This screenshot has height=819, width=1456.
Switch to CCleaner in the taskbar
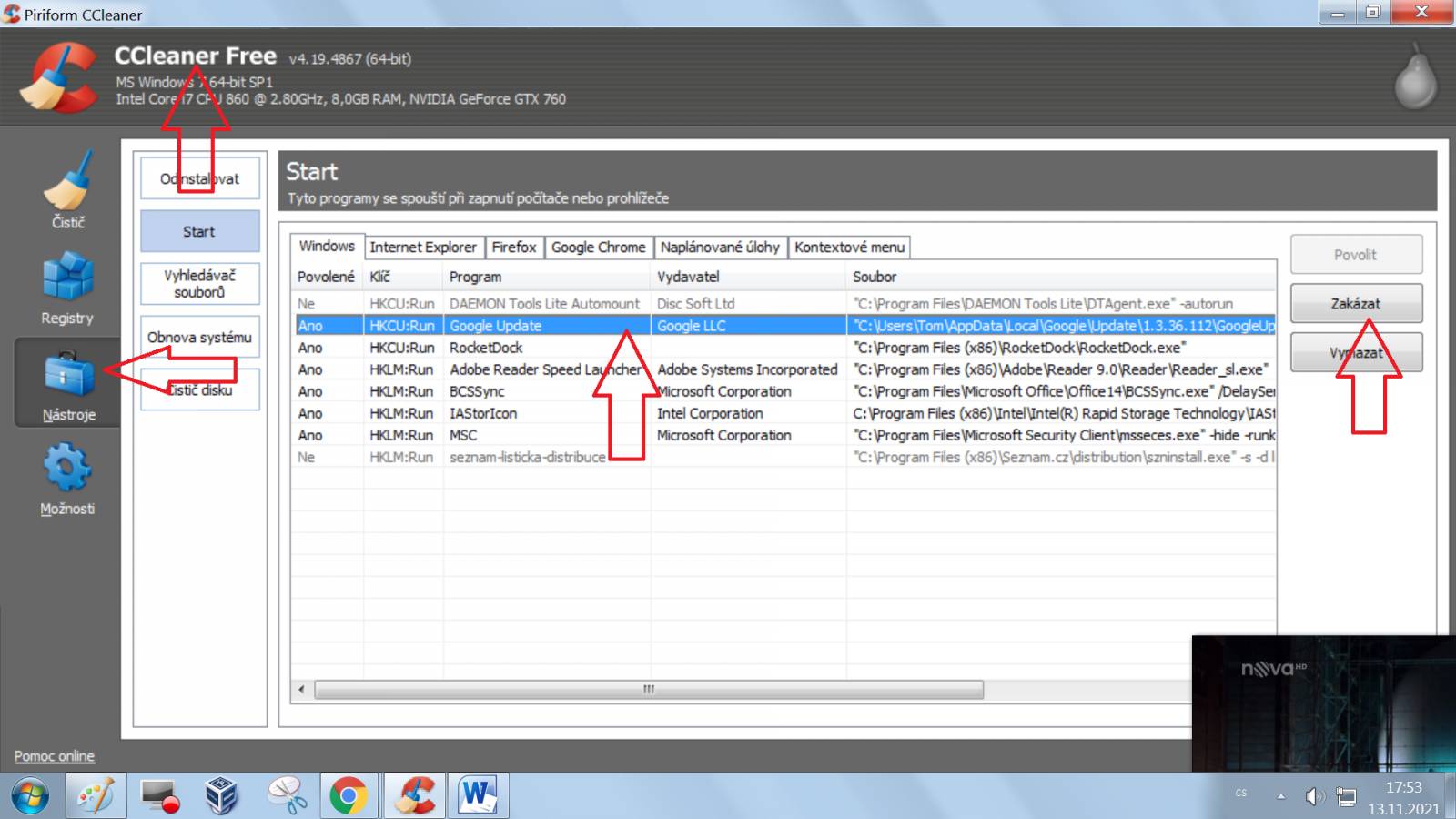(415, 796)
